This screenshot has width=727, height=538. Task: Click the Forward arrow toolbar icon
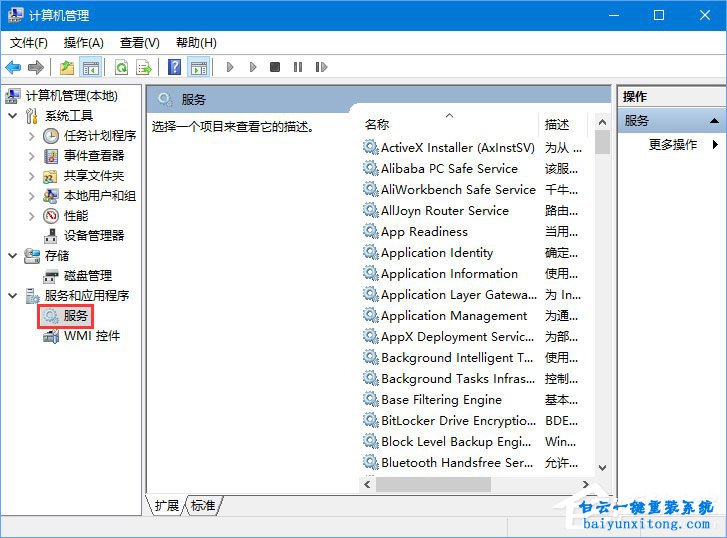coord(36,68)
